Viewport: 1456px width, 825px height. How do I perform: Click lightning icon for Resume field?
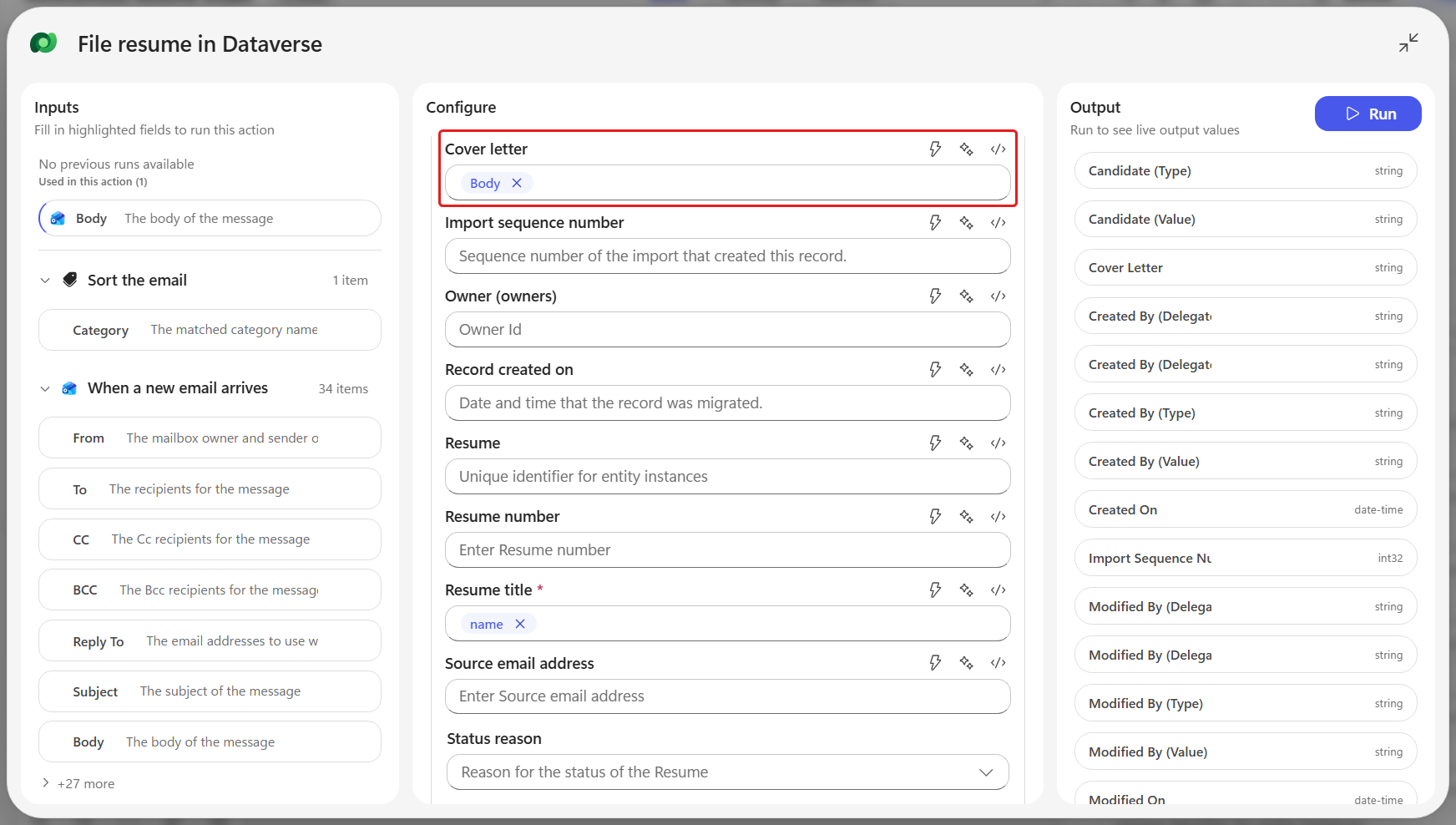click(935, 443)
